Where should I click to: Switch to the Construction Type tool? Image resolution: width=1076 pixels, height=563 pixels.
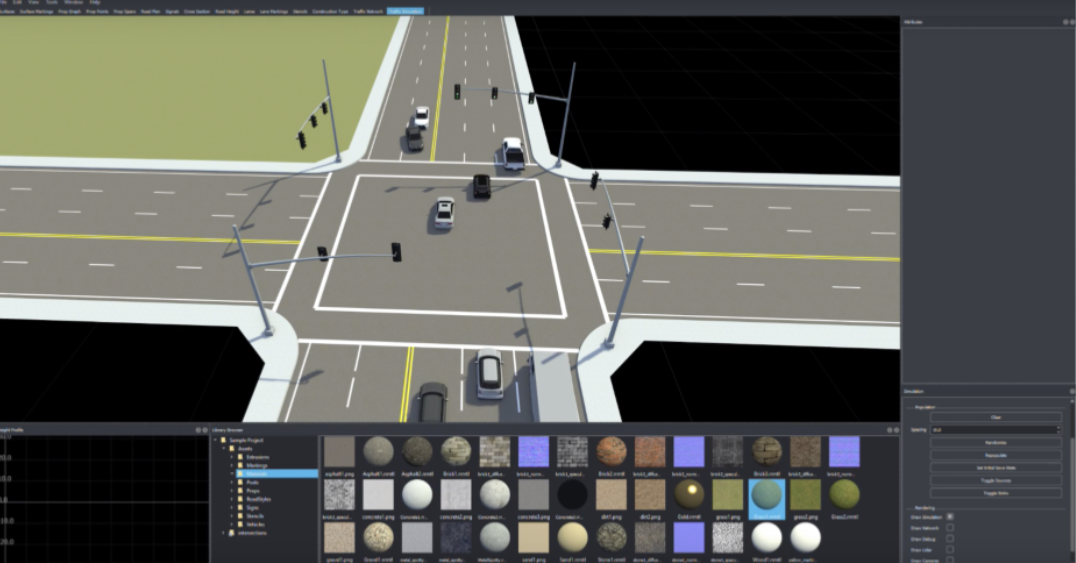330,12
